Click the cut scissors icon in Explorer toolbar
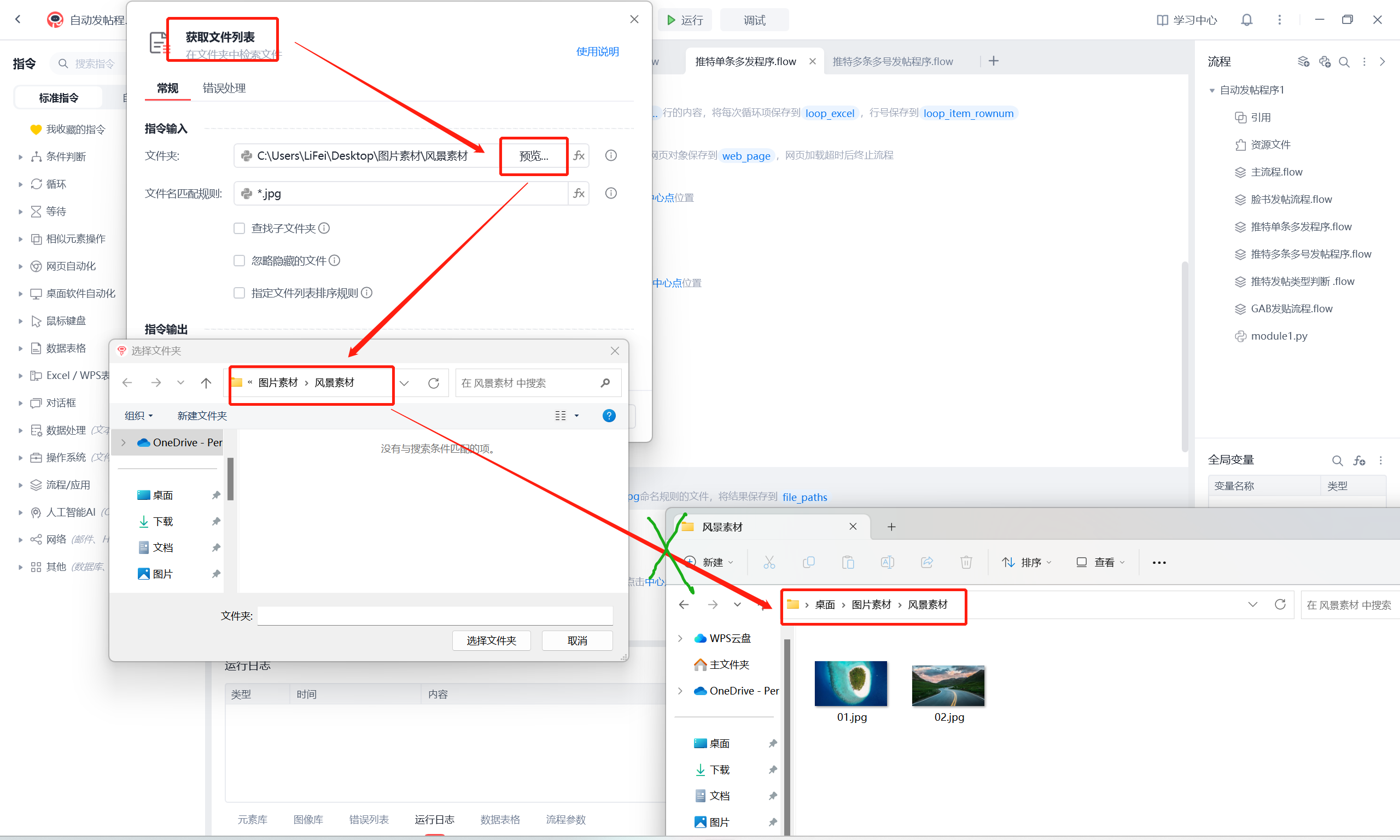The width and height of the screenshot is (1400, 840). [x=769, y=562]
